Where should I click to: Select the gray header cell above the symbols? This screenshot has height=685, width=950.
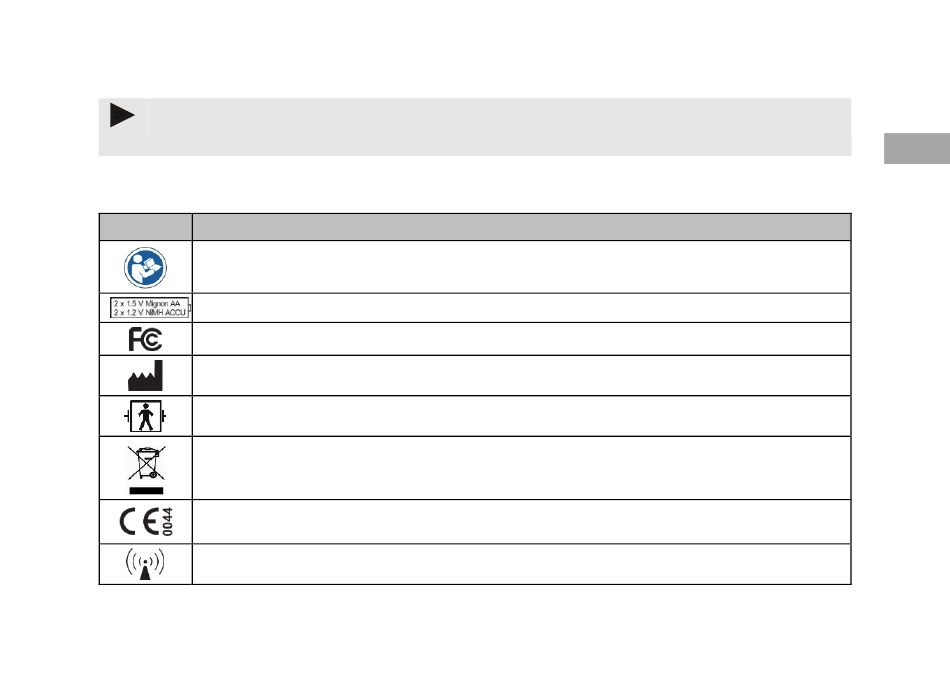pyautogui.click(x=145, y=227)
